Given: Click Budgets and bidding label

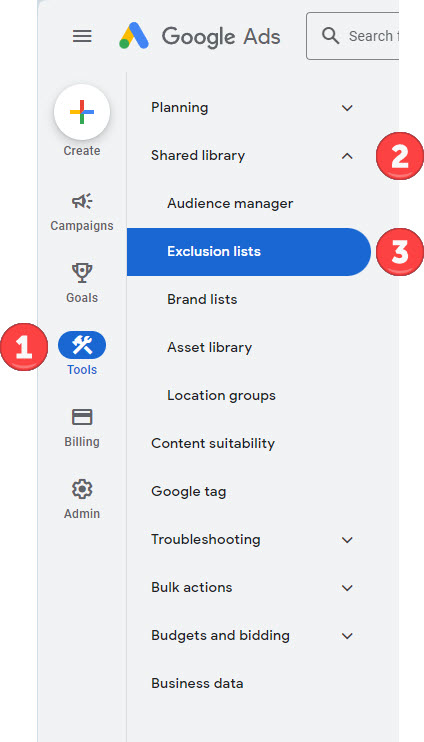Looking at the screenshot, I should pos(221,636).
